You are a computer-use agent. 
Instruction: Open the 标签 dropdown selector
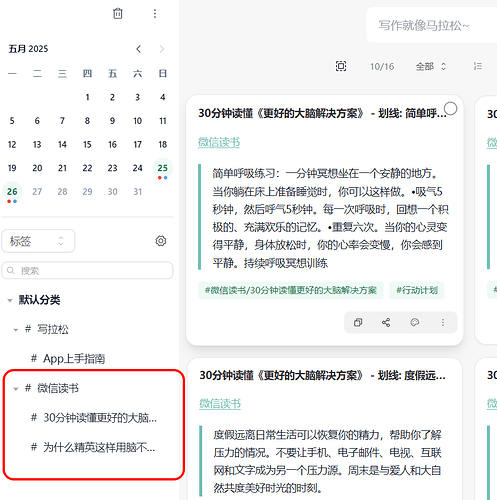click(x=38, y=241)
